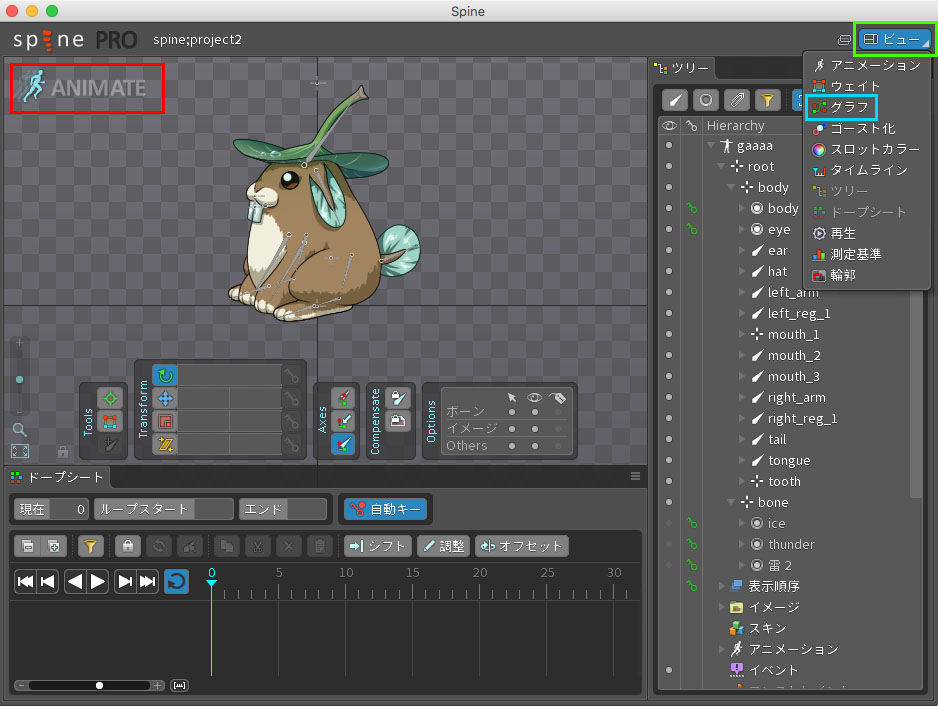The width and height of the screenshot is (938, 706).
Task: Expand the アニメーション tree node
Action: tap(721, 649)
